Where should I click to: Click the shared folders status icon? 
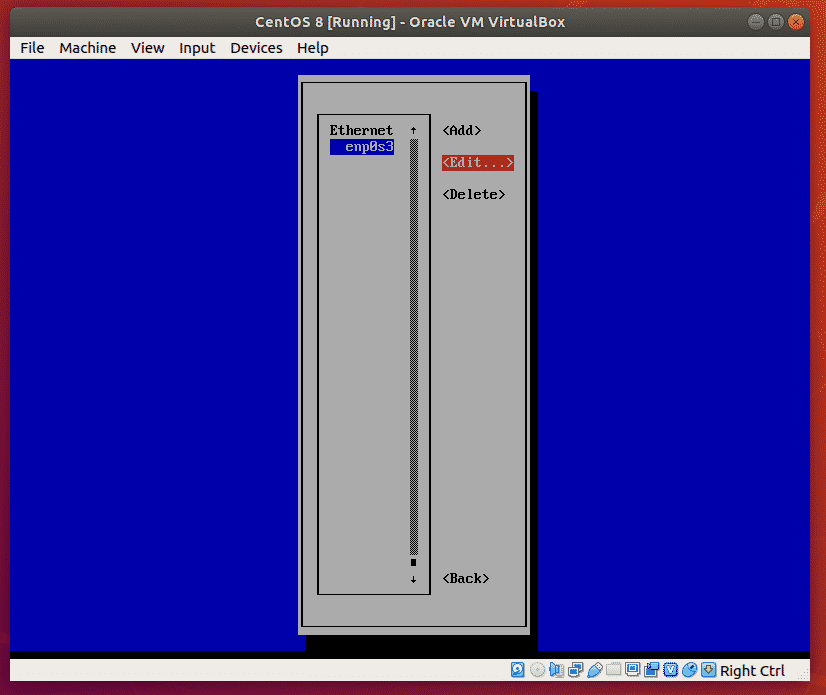613,670
